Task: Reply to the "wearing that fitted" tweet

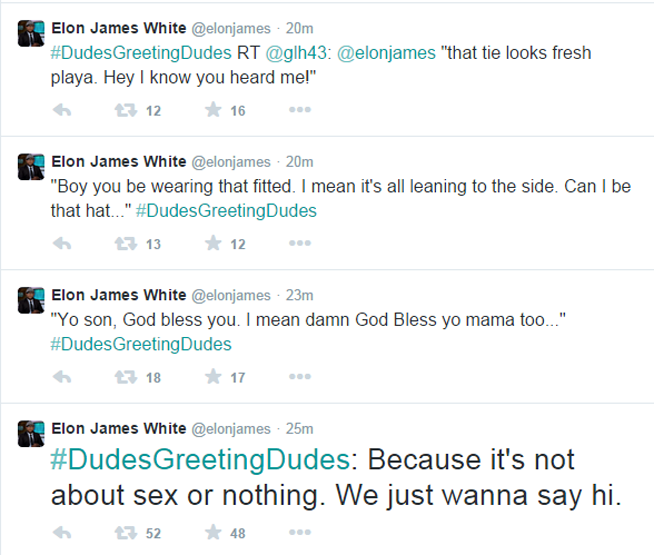Action: (x=61, y=244)
